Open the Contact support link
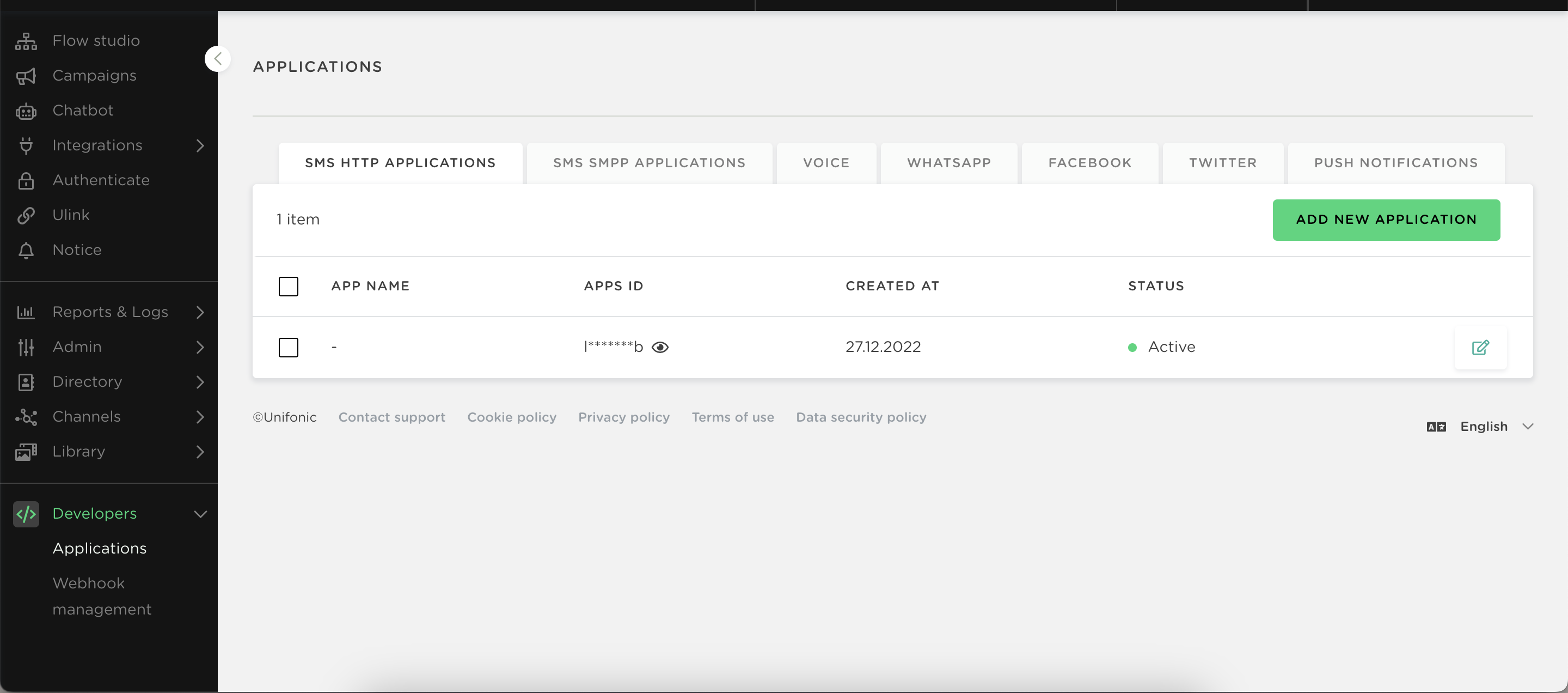Screen dimensions: 1568x693 [x=391, y=417]
